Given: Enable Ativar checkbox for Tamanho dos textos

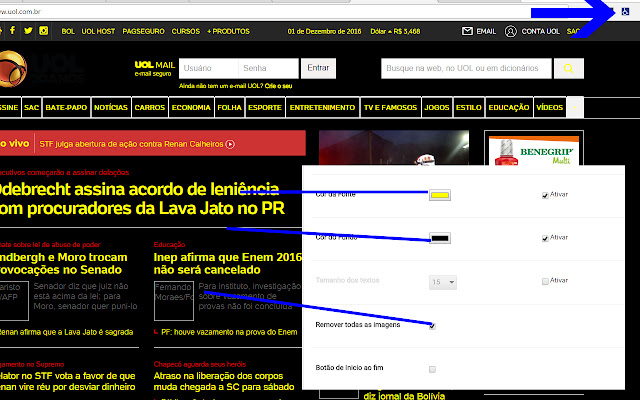Looking at the screenshot, I should [x=545, y=282].
